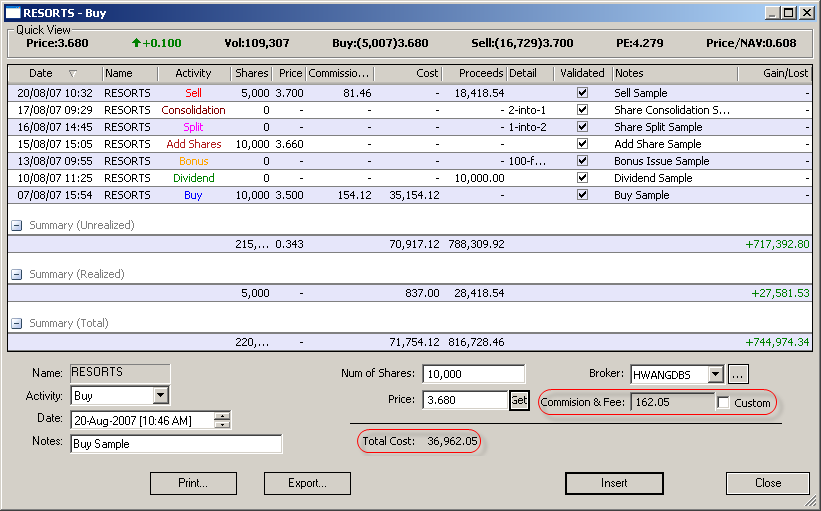Screen dimensions: 821x511
Task: Click the application icon in the title bar
Action: click(x=13, y=13)
